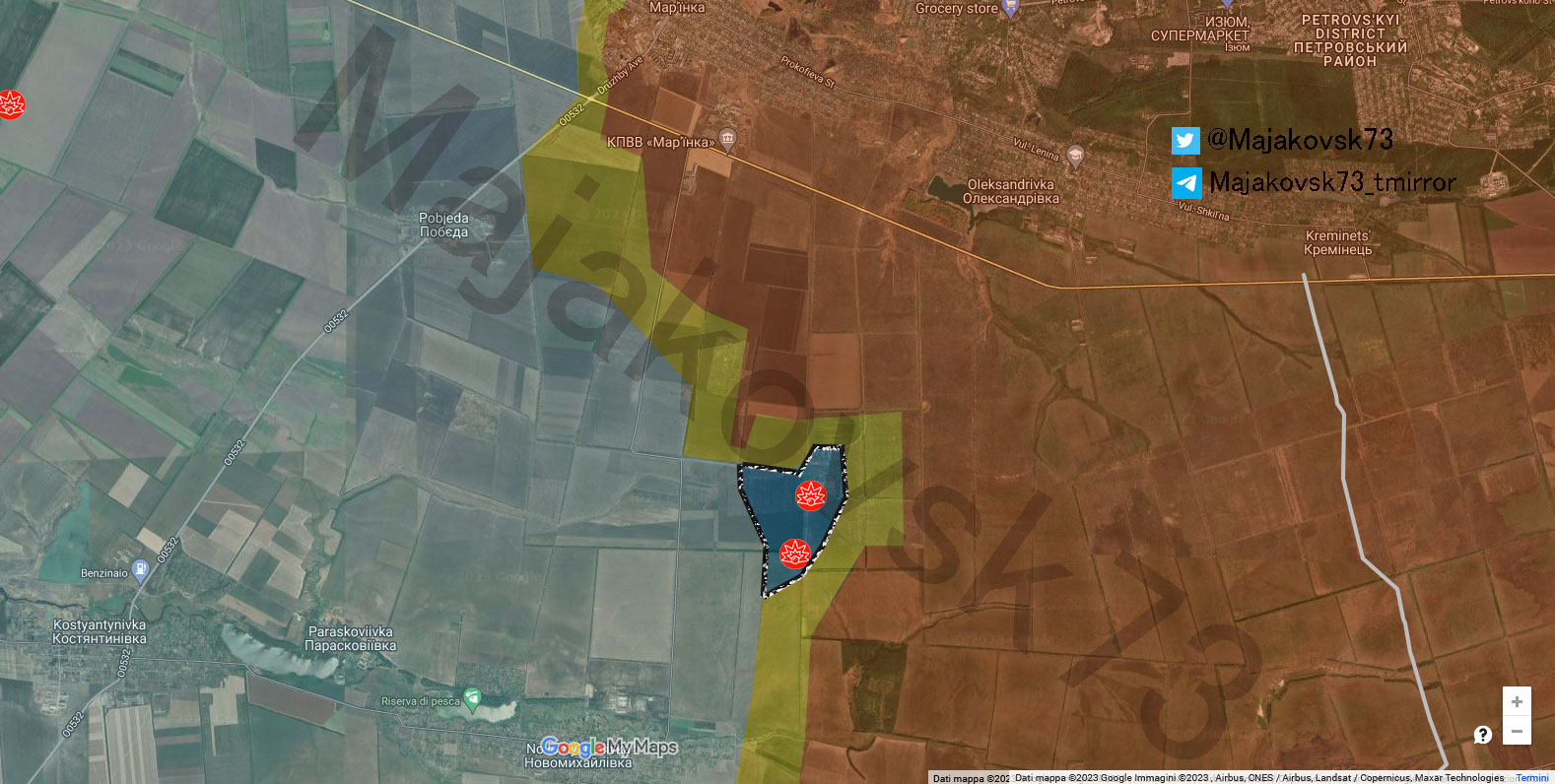Click the map data attribution text
The height and width of the screenshot is (784, 1555).
1259,778
